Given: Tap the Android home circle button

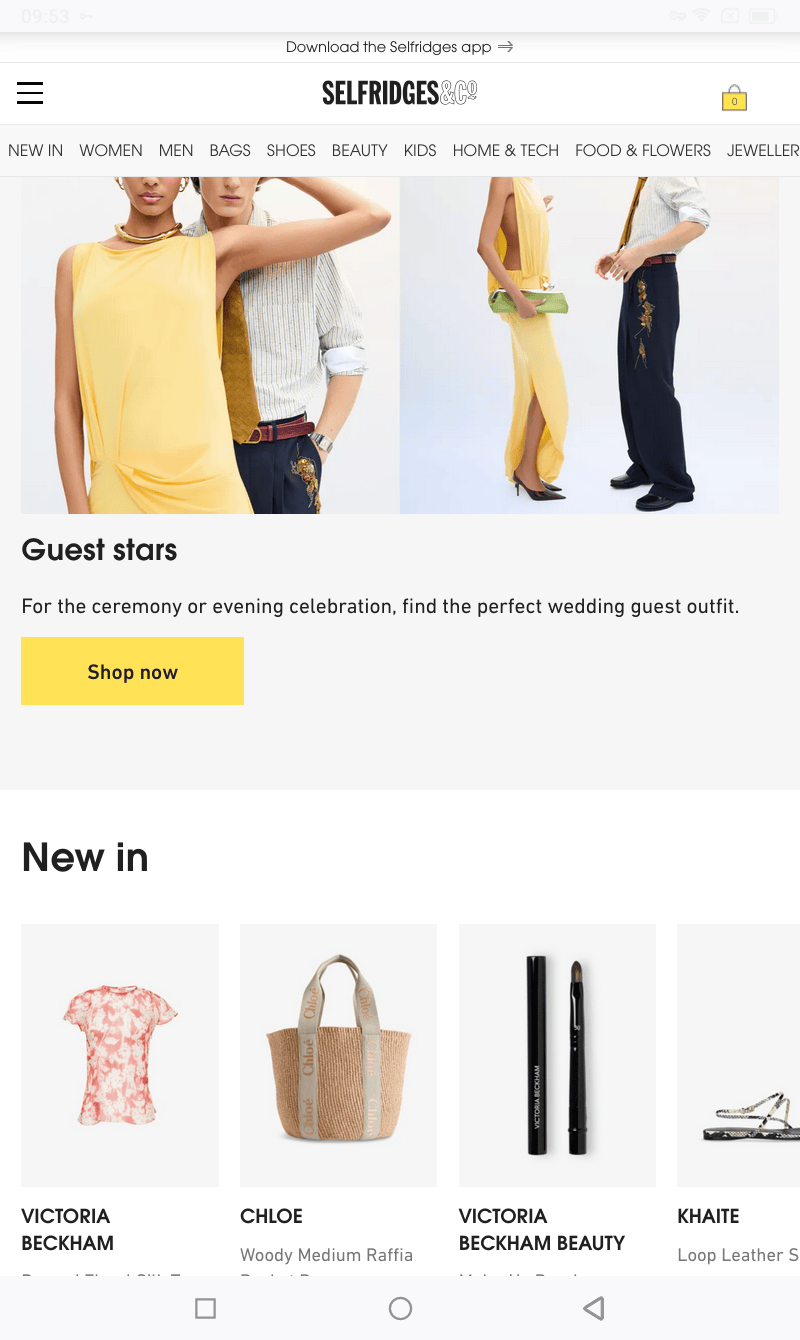Looking at the screenshot, I should pos(400,1308).
